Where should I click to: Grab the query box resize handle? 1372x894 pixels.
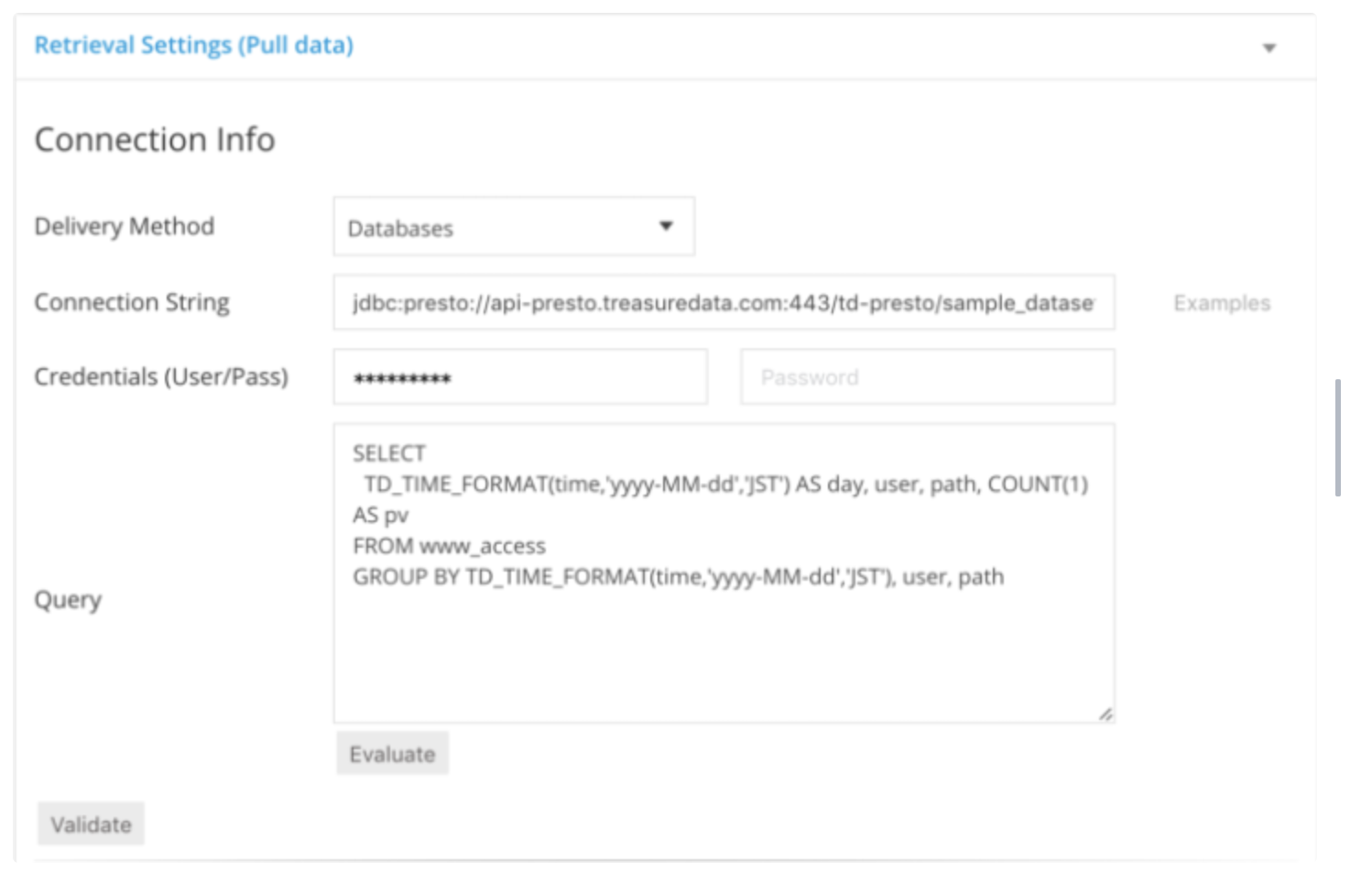[1105, 714]
